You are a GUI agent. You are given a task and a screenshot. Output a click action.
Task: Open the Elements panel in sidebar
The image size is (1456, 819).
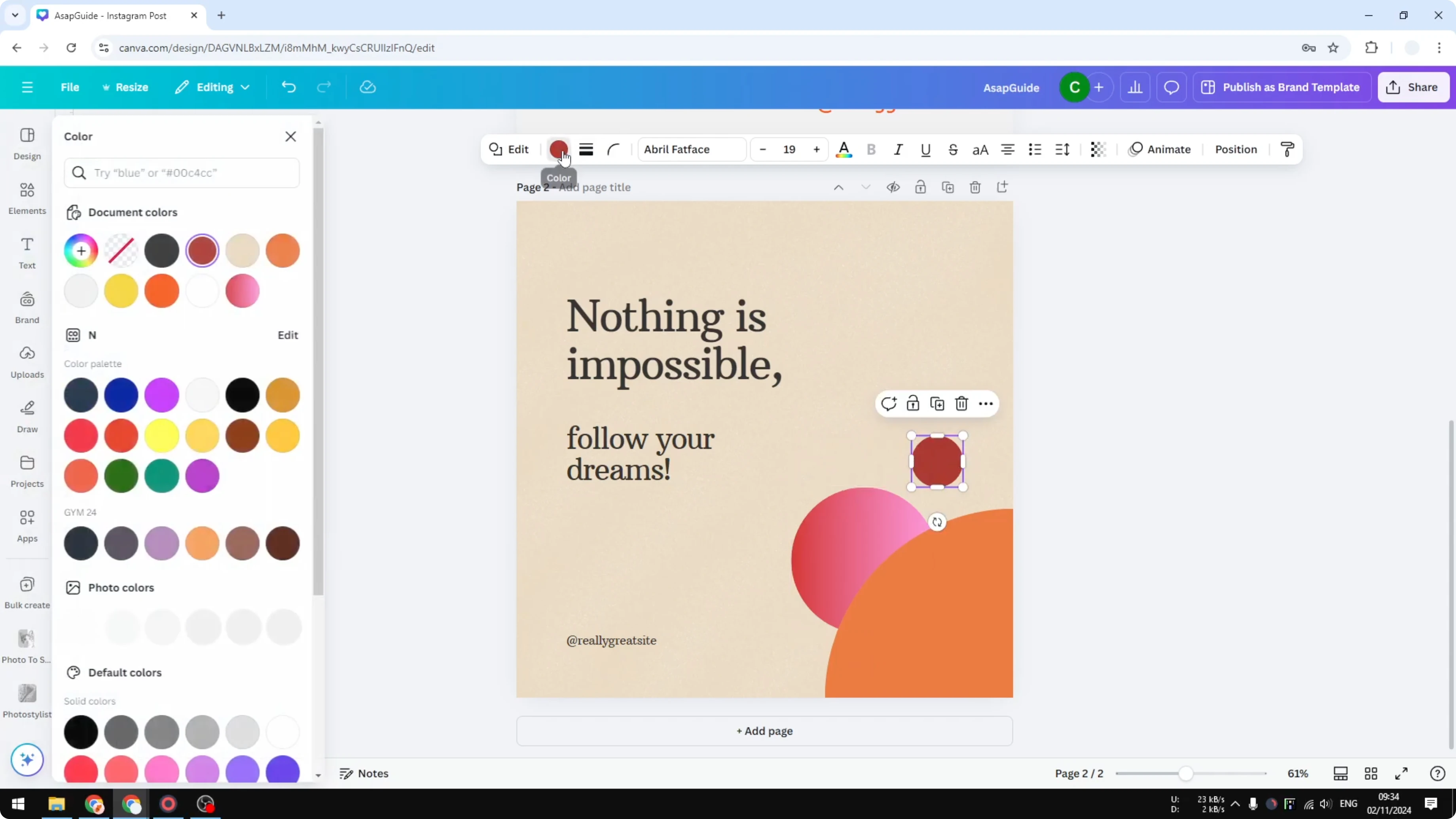coord(26,198)
